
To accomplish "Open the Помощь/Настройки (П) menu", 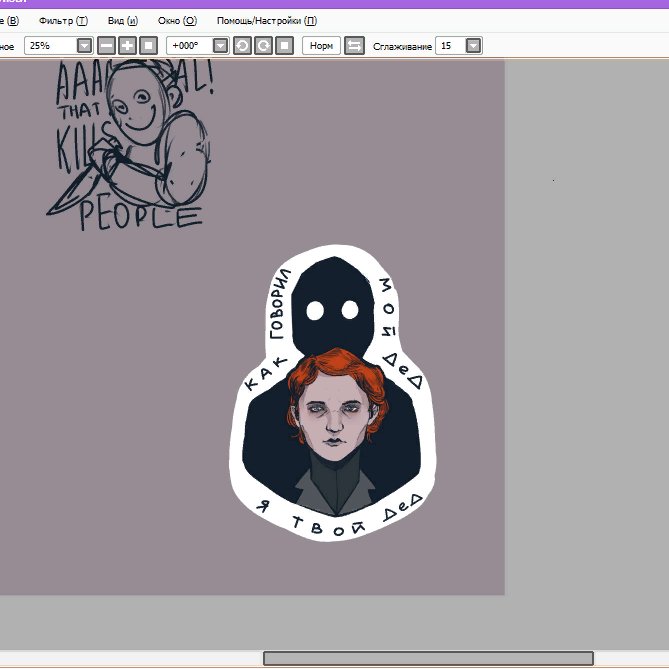I will tap(267, 21).
